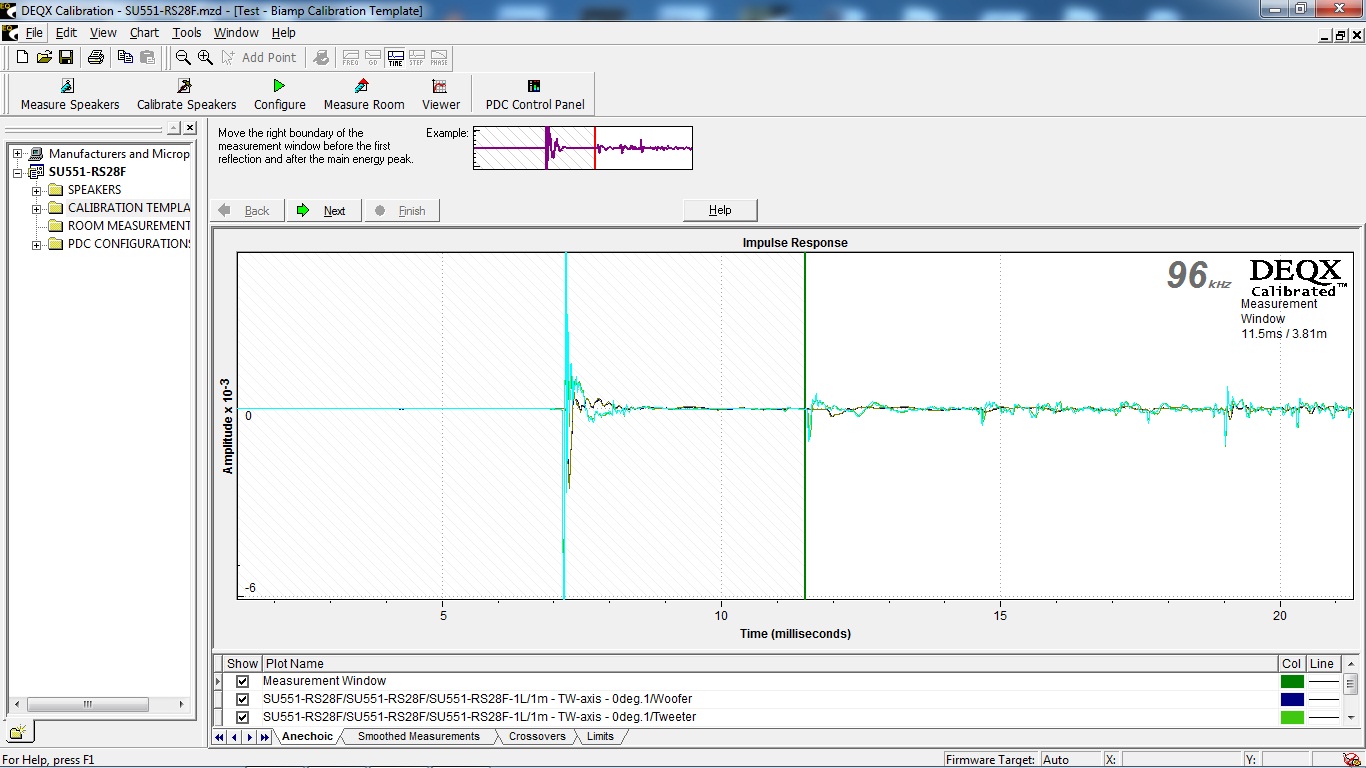The width and height of the screenshot is (1366, 768).
Task: Open the Edit menu
Action: pyautogui.click(x=66, y=33)
